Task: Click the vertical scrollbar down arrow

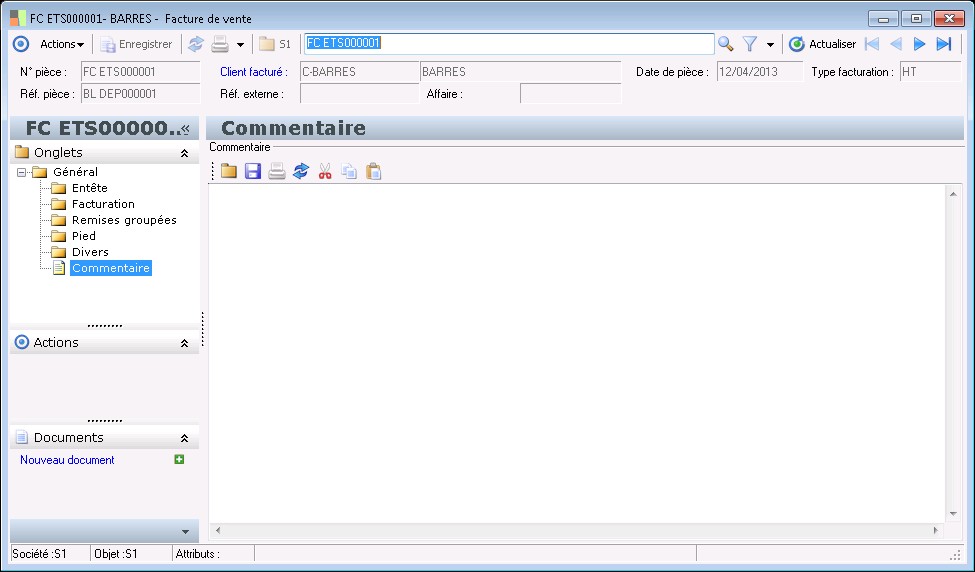Action: [x=953, y=514]
